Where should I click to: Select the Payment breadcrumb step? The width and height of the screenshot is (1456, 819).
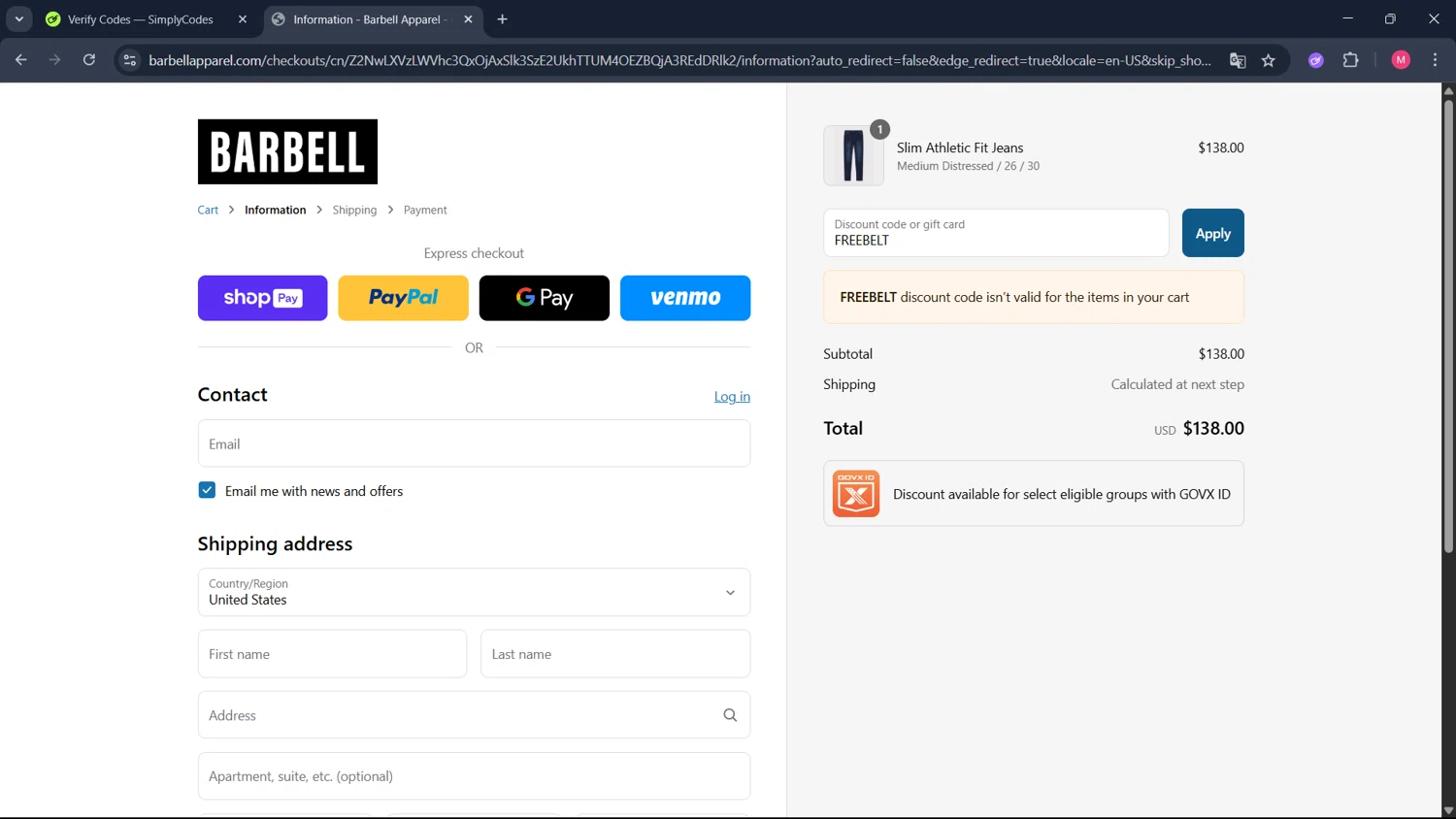click(x=425, y=210)
